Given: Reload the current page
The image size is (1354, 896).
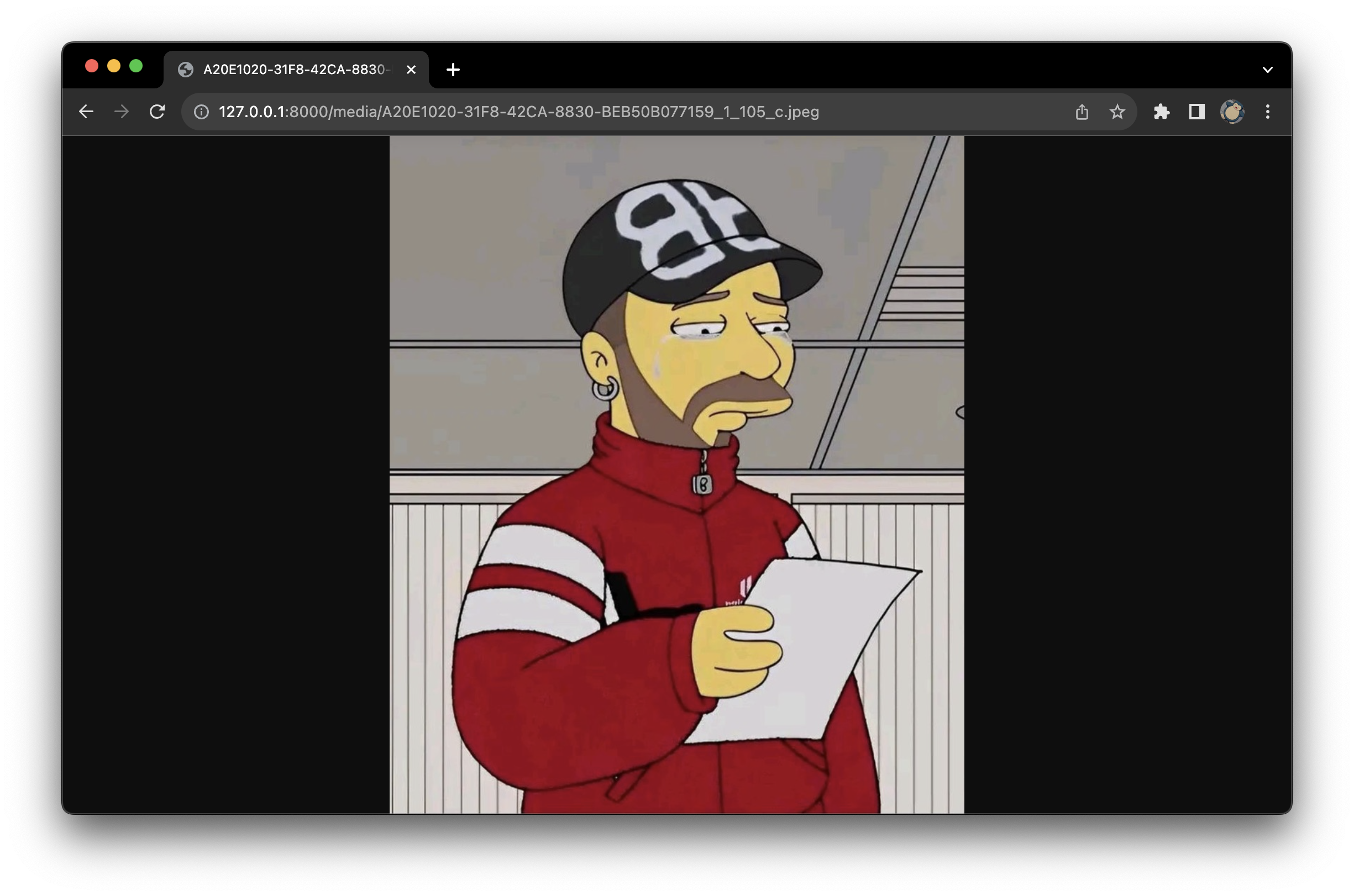Looking at the screenshot, I should (157, 112).
